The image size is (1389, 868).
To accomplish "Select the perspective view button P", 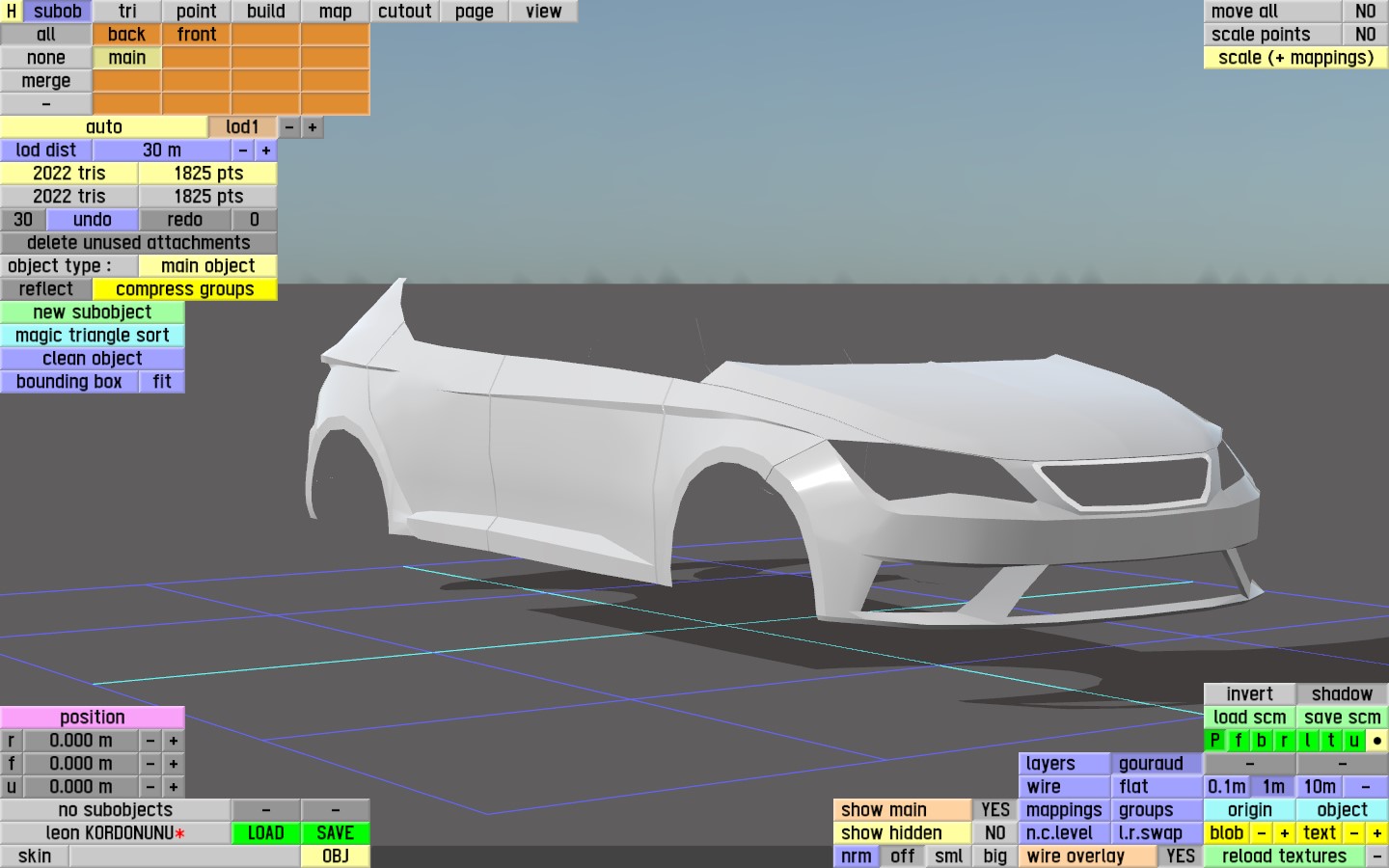I will click(x=1215, y=741).
